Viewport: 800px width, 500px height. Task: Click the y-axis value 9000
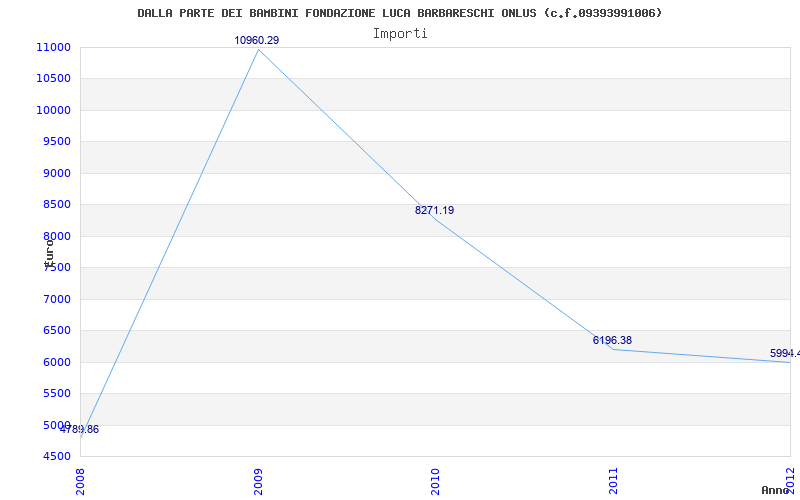(57, 173)
